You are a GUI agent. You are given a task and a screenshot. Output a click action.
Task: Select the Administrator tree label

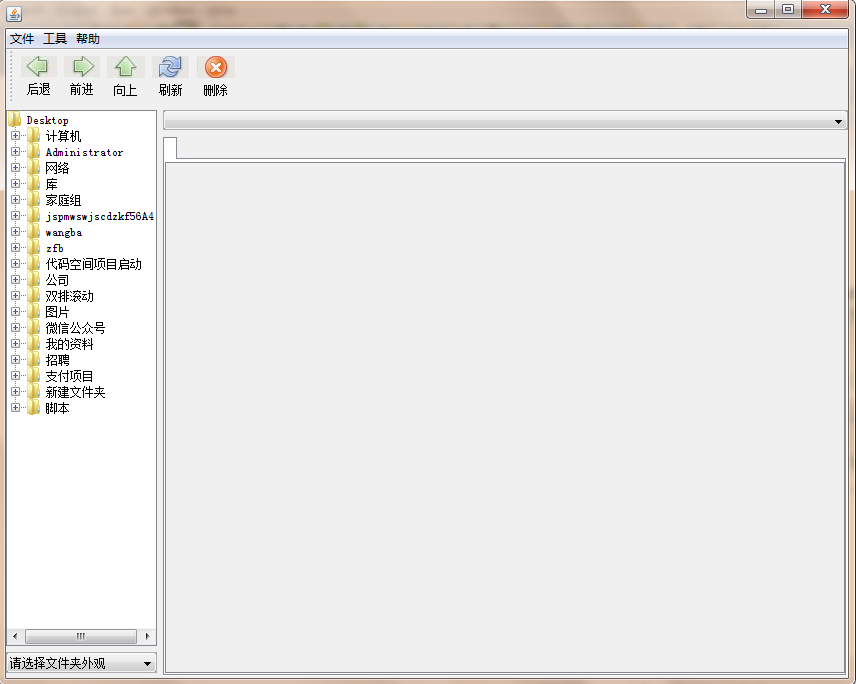(85, 152)
